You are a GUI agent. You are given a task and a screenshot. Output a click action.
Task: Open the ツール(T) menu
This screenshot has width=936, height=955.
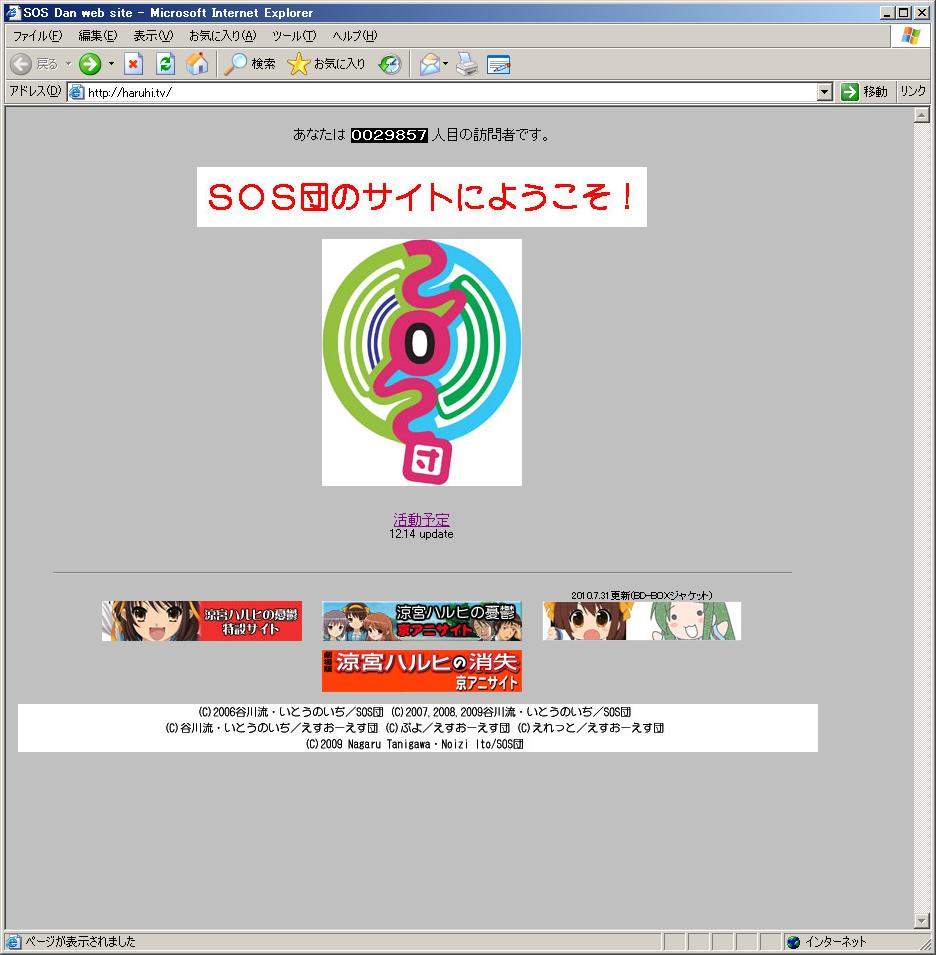pos(294,36)
